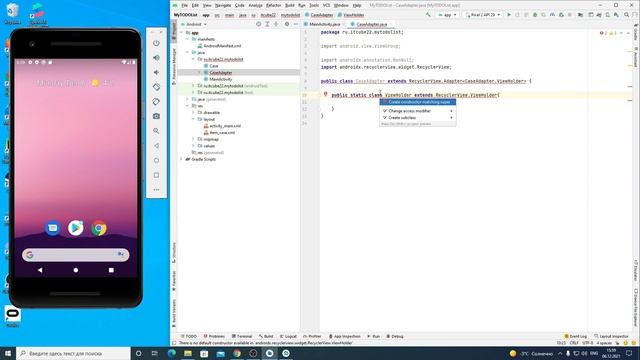This screenshot has width=640, height=360.
Task: Tap the phone's back navigation button
Action: pyautogui.click(x=40, y=270)
